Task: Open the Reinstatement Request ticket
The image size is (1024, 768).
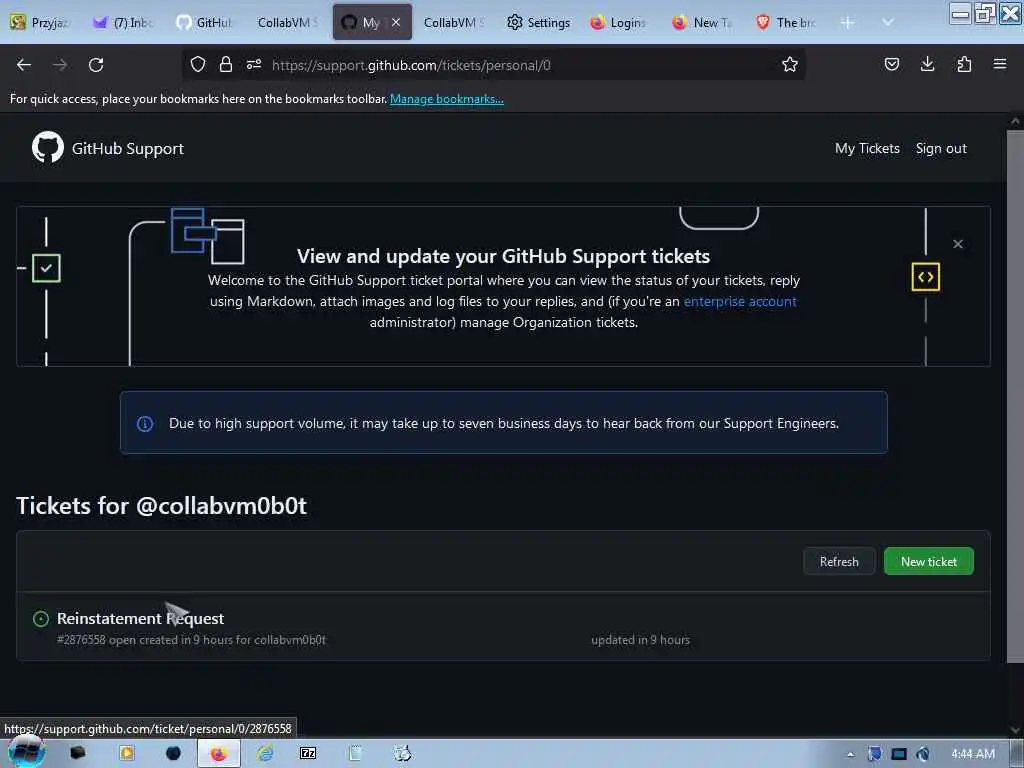Action: [140, 618]
